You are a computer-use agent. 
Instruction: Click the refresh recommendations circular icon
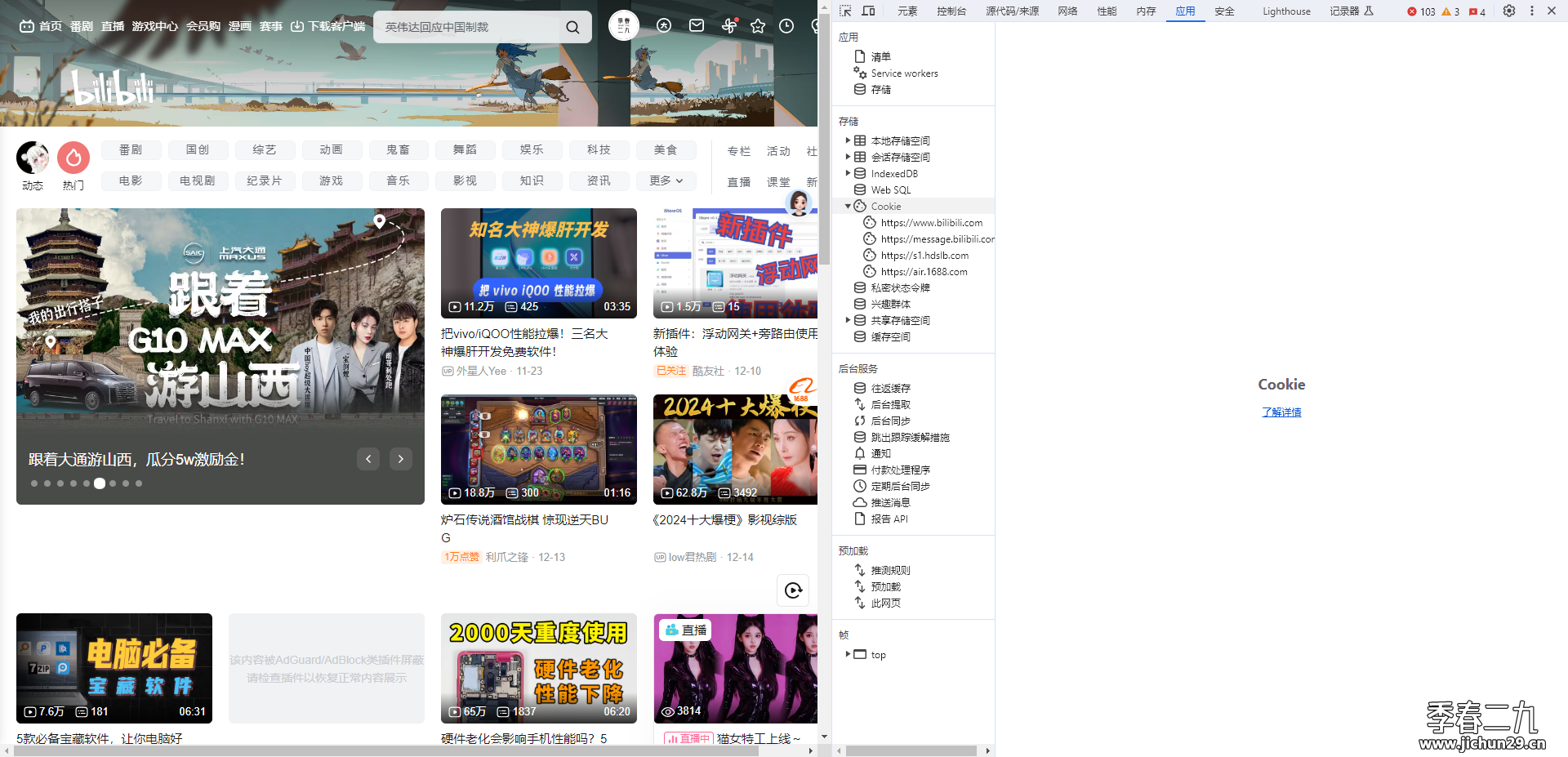tap(793, 590)
